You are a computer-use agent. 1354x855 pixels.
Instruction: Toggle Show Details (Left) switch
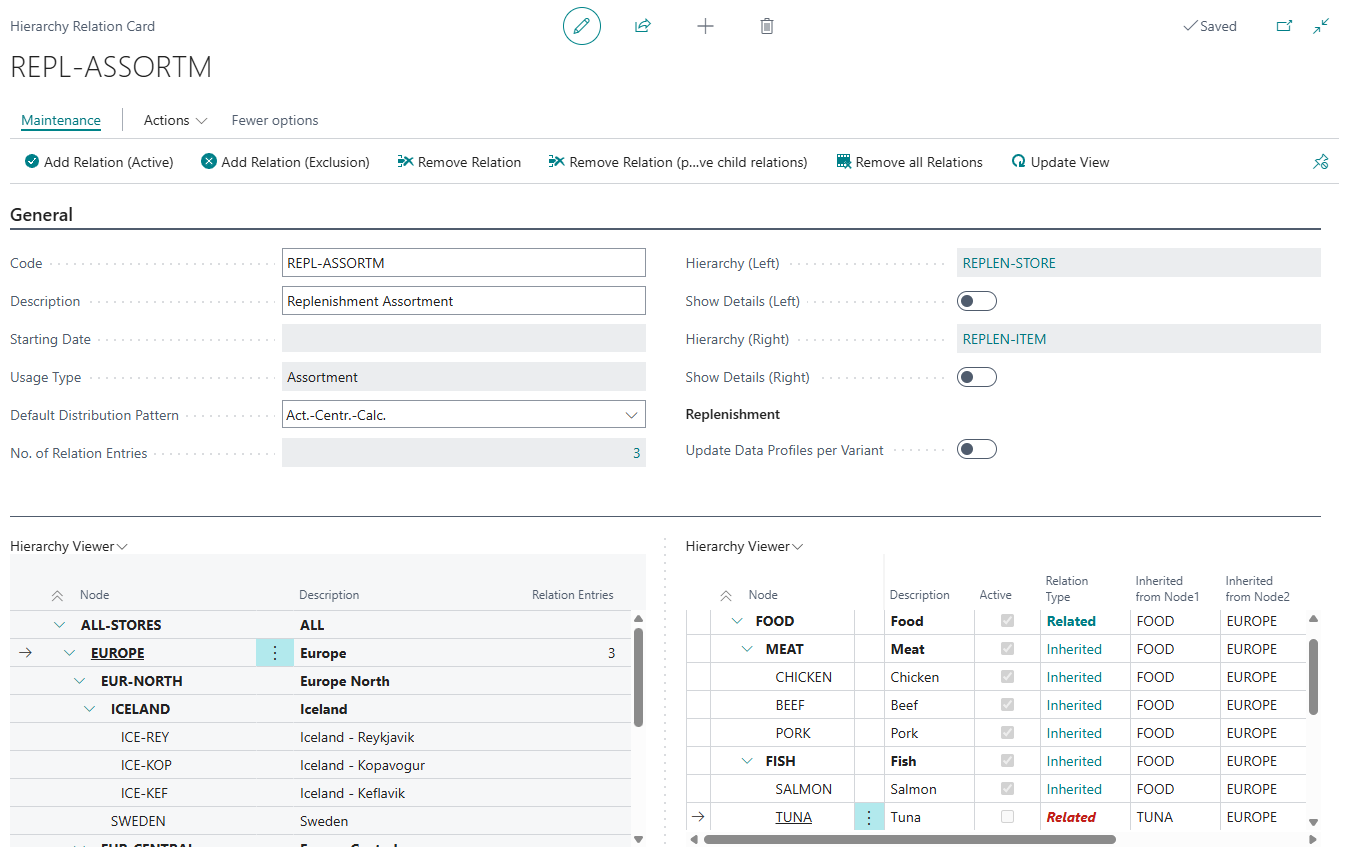coord(976,301)
